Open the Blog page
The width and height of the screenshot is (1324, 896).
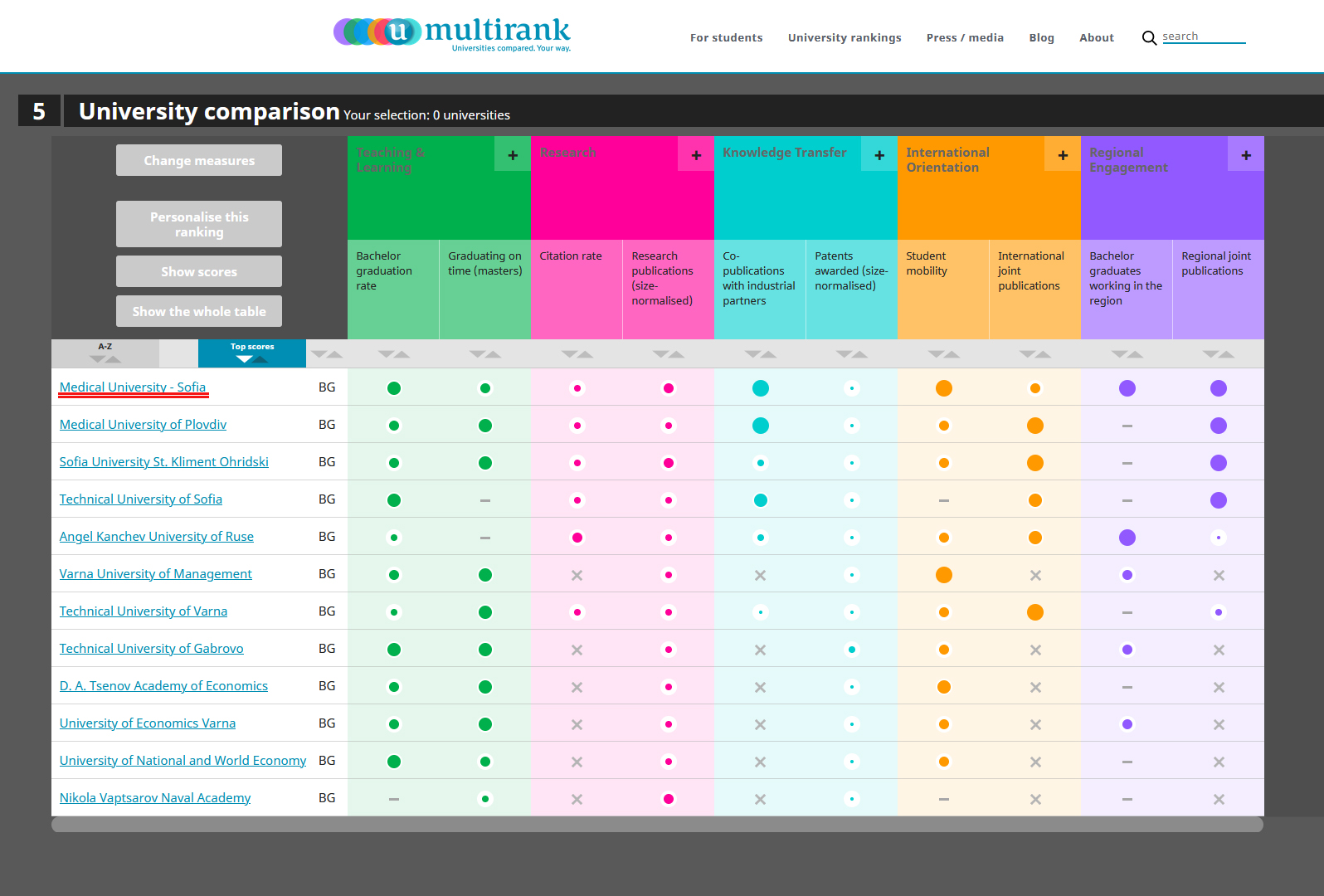pos(1042,38)
